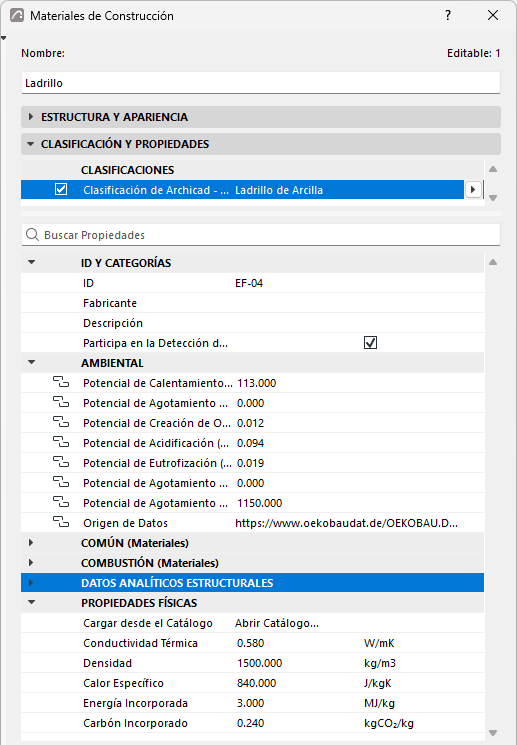Collapse the CLASIFICACIÓN Y PROPIEDADES panel

pyautogui.click(x=261, y=144)
